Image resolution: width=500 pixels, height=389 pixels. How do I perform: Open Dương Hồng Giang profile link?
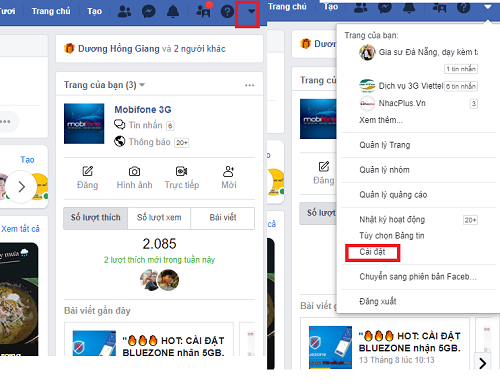tap(119, 49)
